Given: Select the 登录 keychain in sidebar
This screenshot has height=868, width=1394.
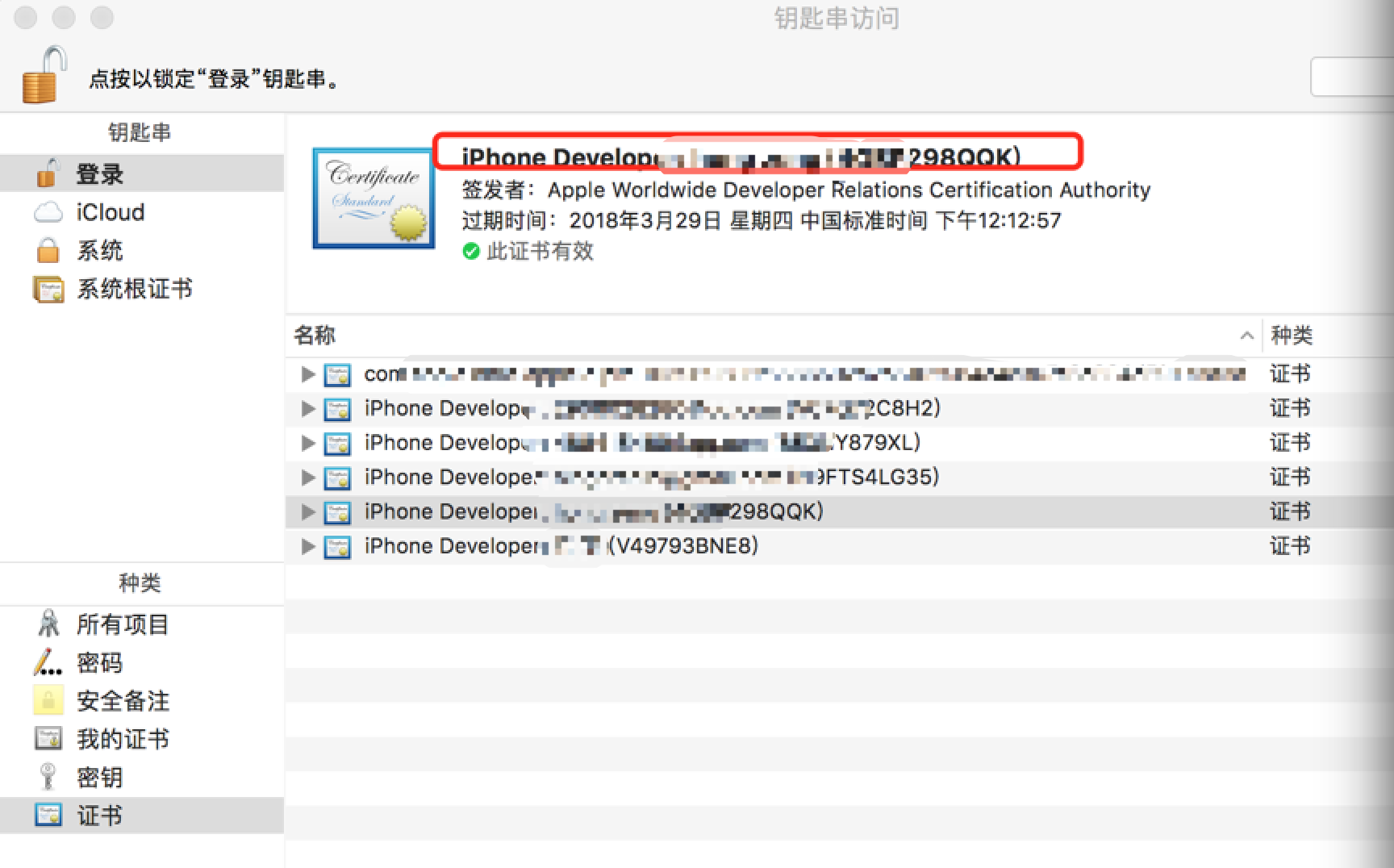Looking at the screenshot, I should (x=142, y=173).
